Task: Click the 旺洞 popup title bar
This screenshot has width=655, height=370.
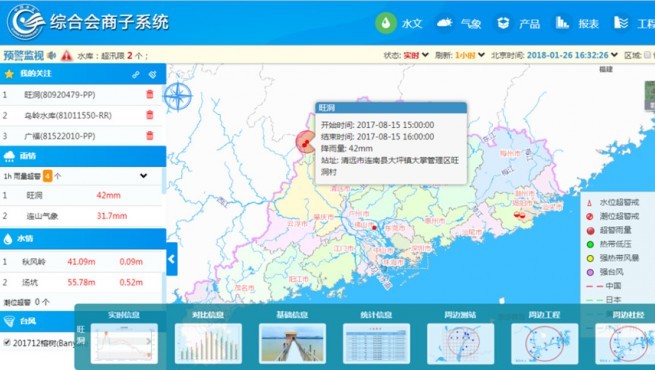Action: pyautogui.click(x=391, y=108)
